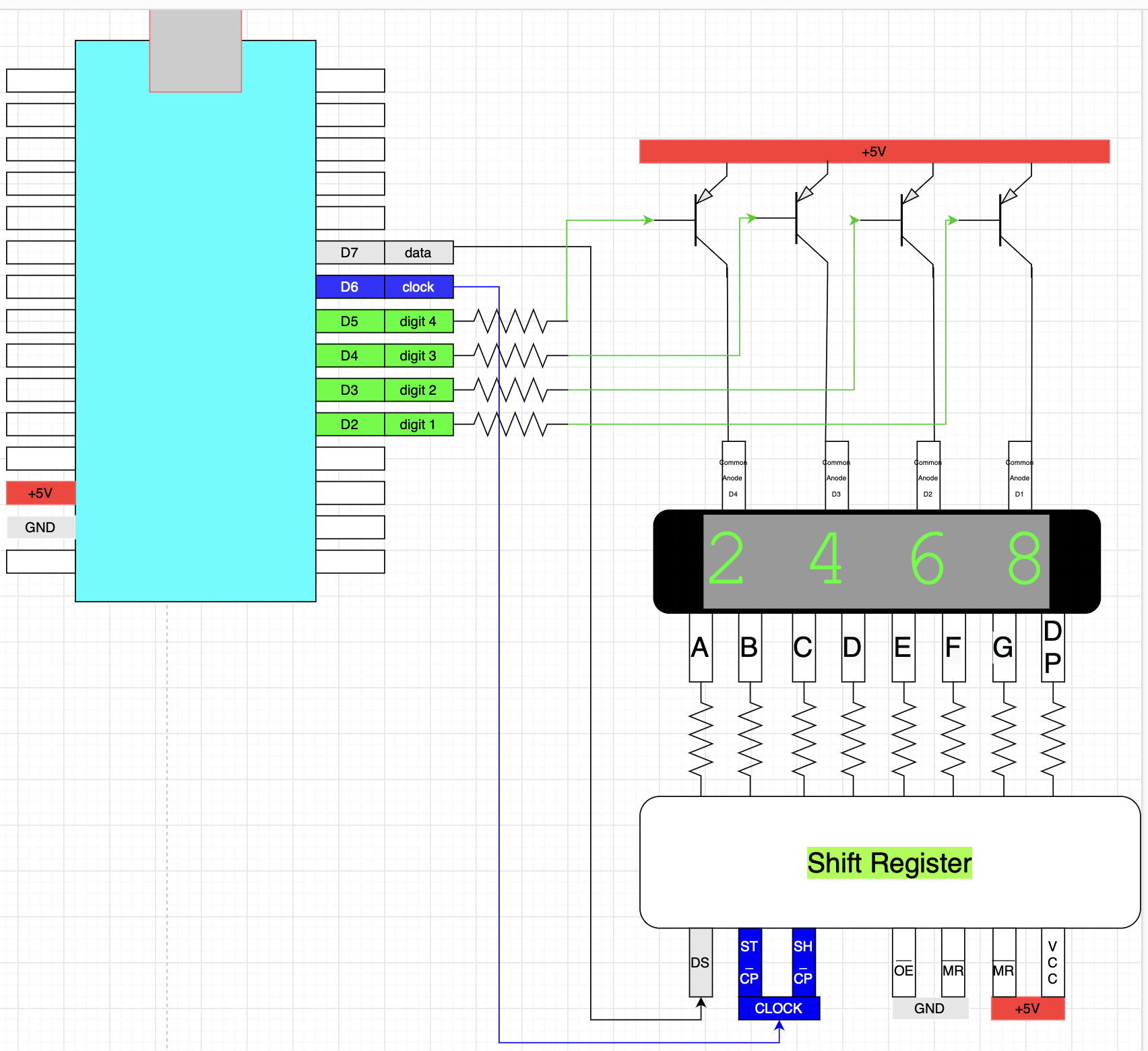Select the resistor beside digit 3 label
This screenshot has width=1148, height=1051.
tap(511, 356)
